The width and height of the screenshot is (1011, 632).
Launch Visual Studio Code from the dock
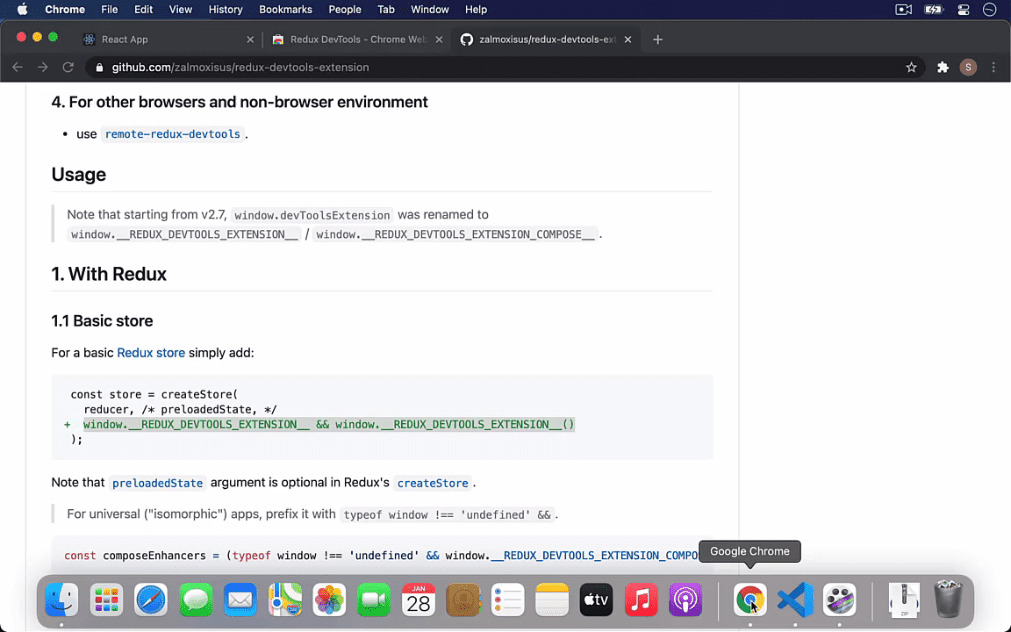tap(794, 600)
